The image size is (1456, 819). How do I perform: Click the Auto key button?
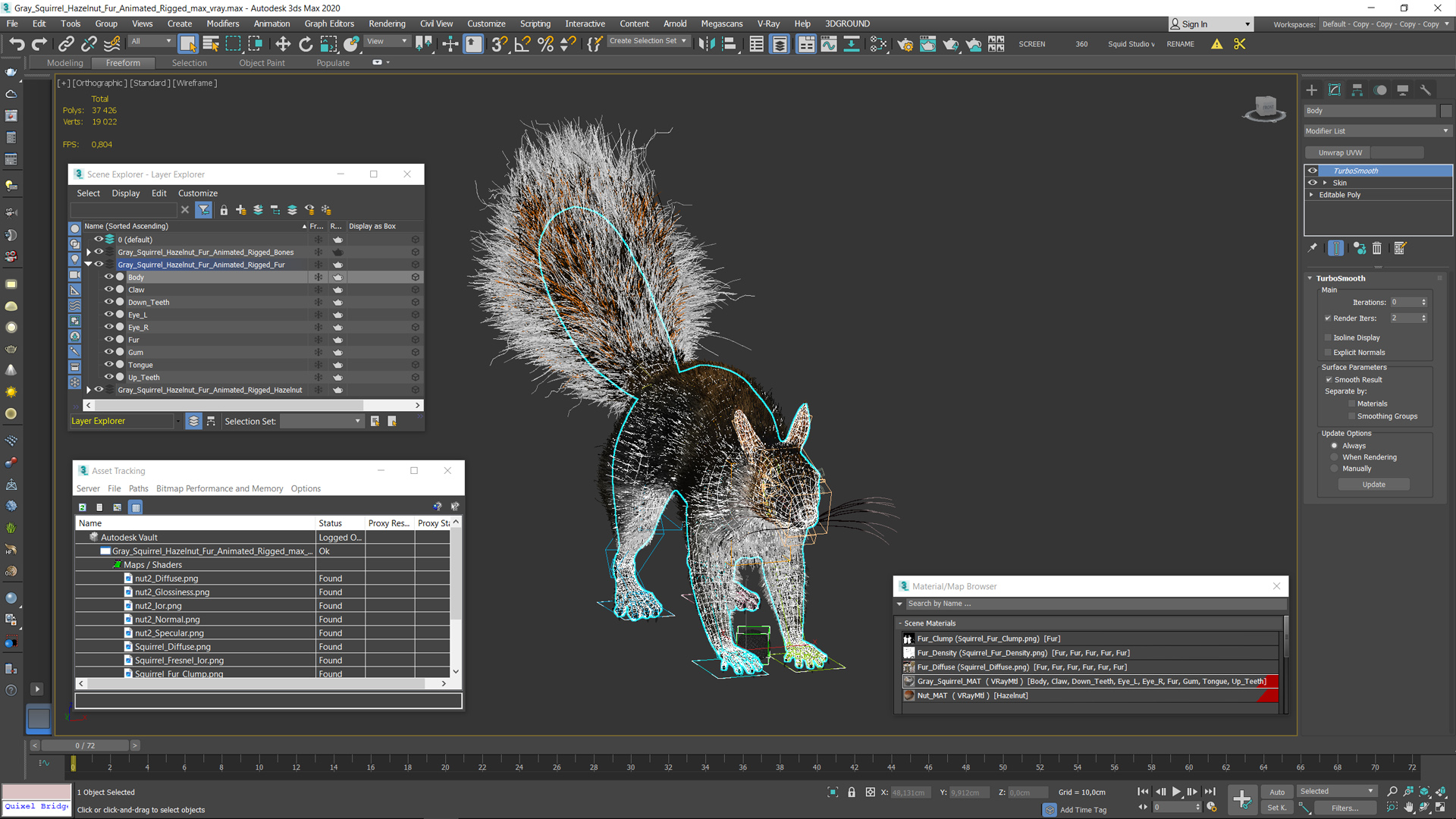[x=1278, y=792]
